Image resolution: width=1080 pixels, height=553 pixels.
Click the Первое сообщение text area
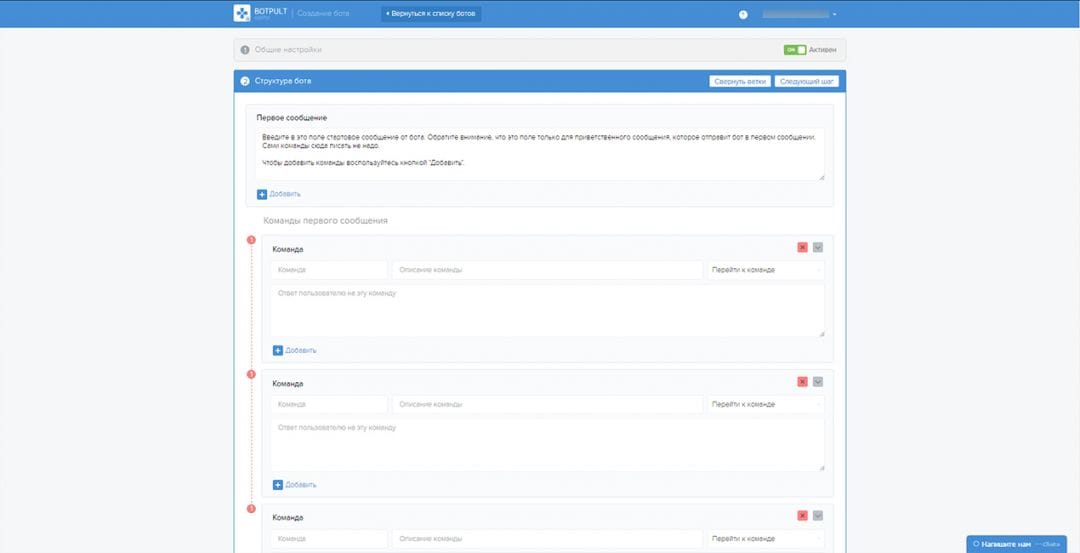click(x=538, y=154)
